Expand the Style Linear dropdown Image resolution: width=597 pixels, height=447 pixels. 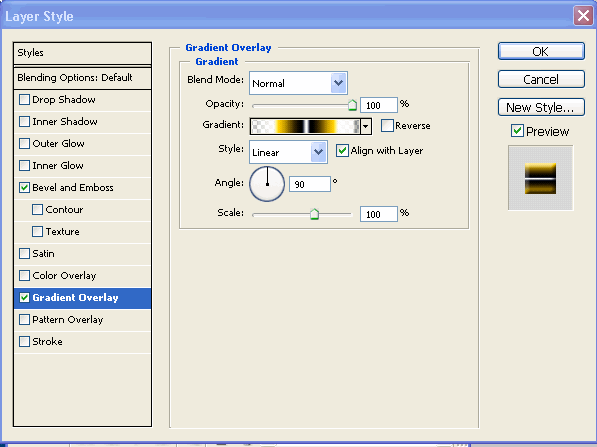(x=288, y=152)
